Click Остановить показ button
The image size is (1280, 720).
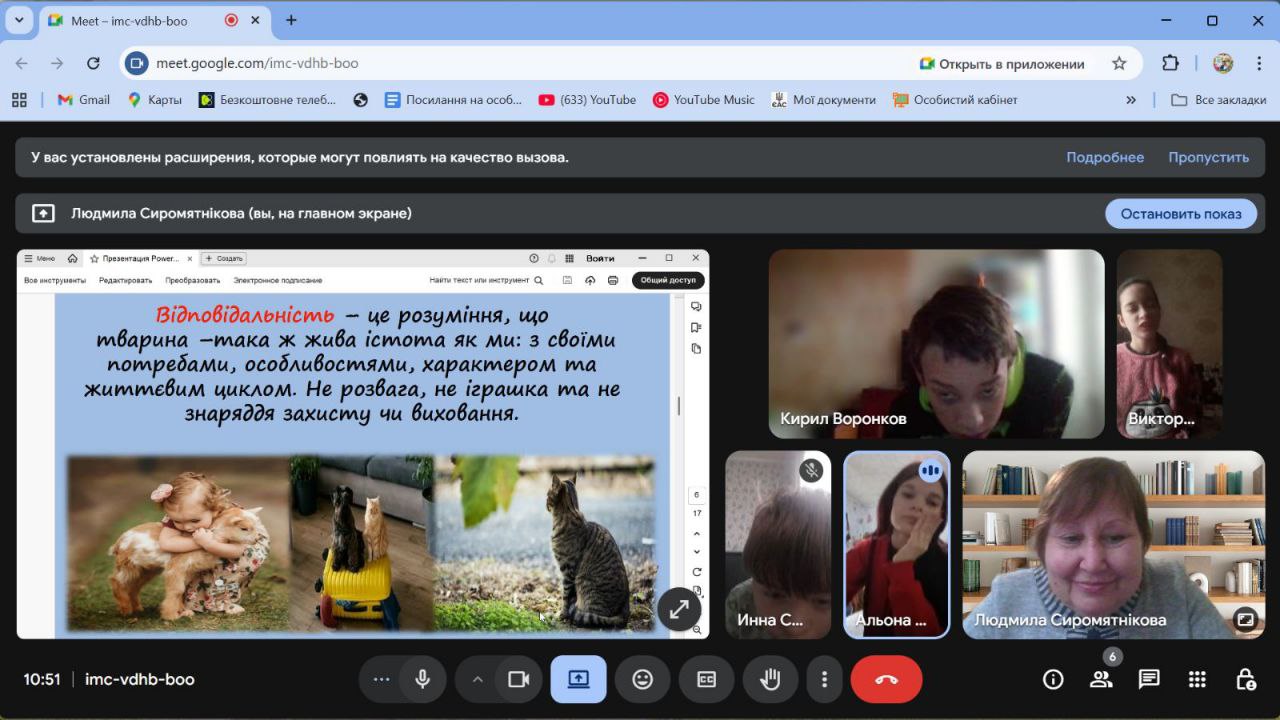(1181, 213)
